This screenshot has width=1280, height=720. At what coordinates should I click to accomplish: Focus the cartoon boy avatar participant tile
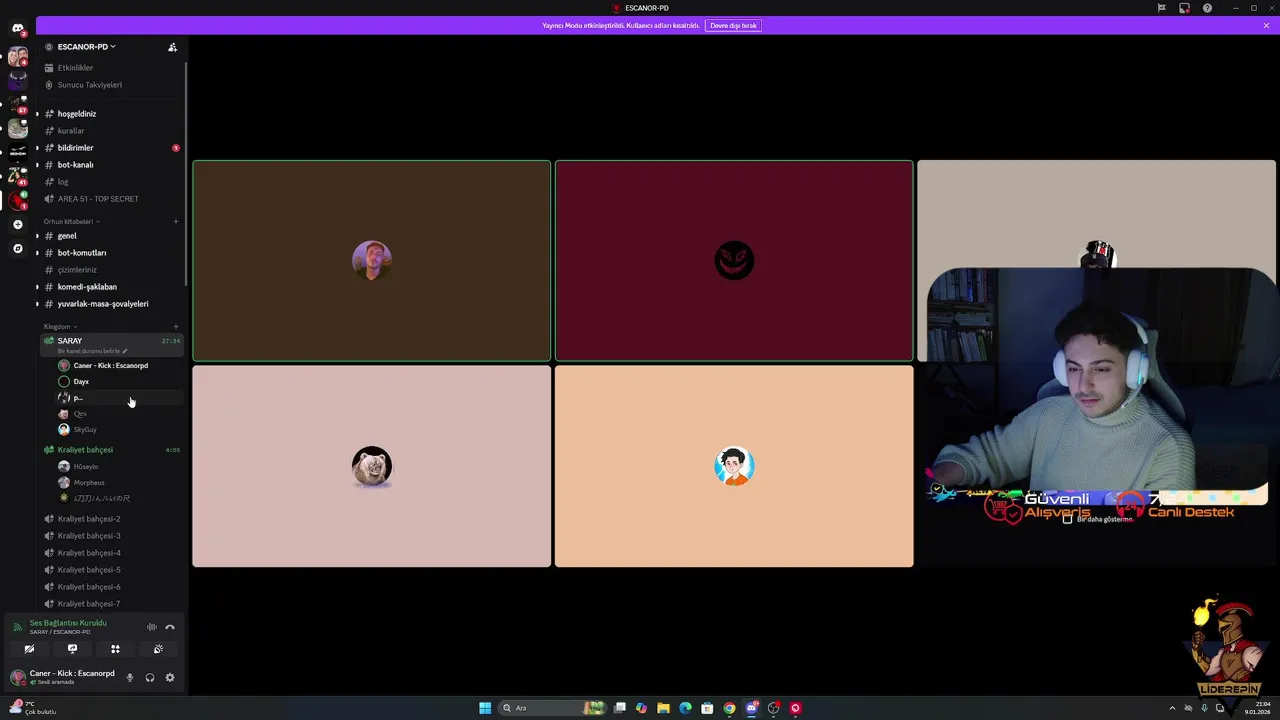(x=734, y=466)
